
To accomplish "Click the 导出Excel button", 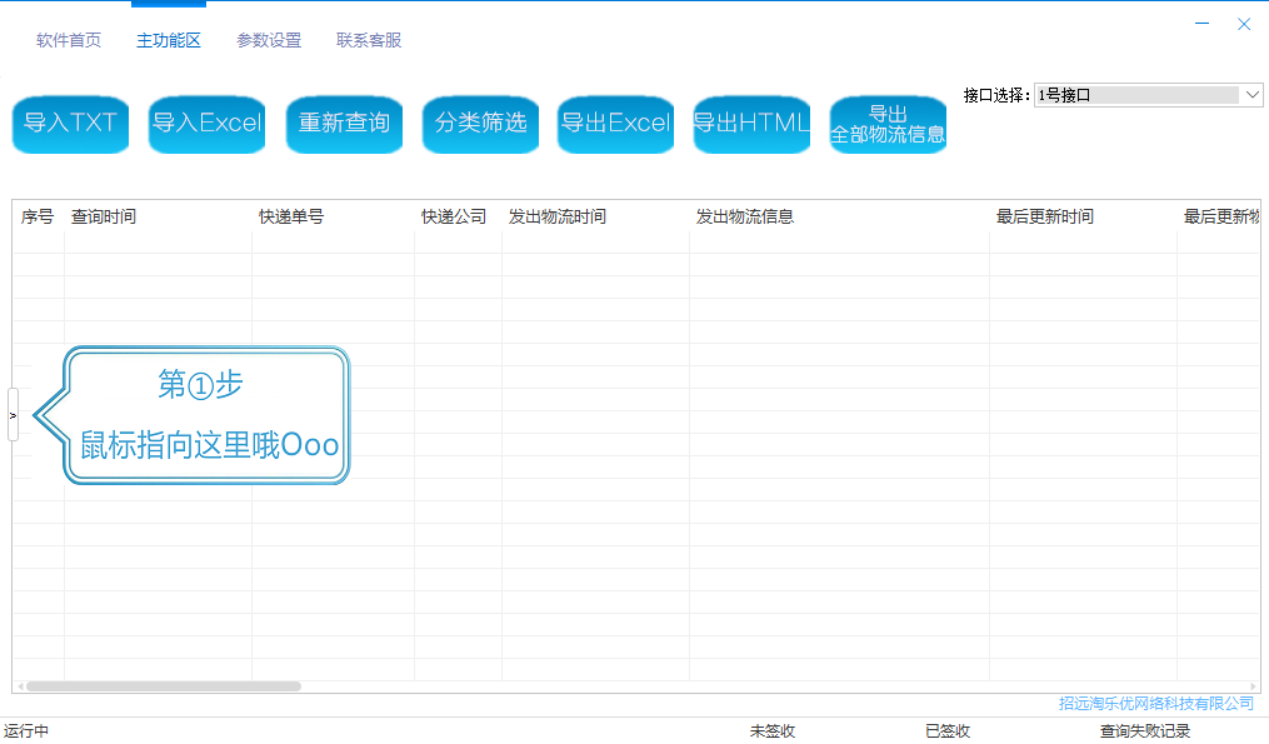I will pos(616,124).
